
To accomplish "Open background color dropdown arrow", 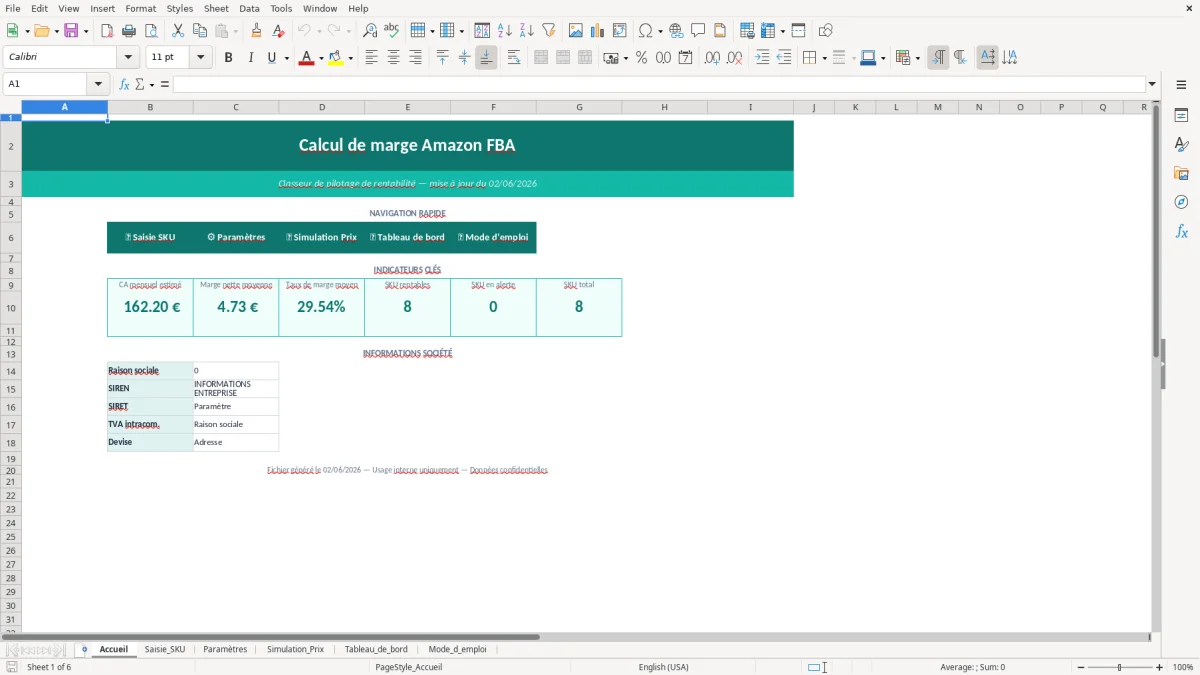I will coord(350,58).
